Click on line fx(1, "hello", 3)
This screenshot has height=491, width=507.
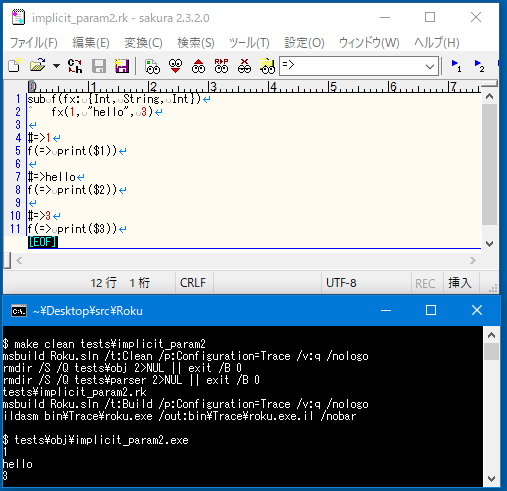[x=102, y=112]
